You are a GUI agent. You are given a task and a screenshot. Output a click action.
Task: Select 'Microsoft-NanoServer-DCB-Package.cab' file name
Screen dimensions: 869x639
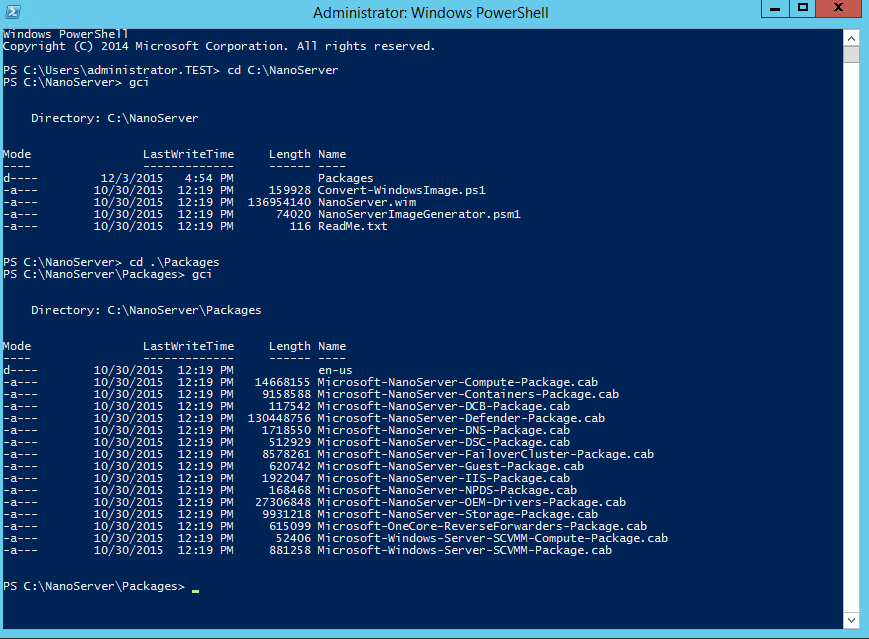tap(444, 406)
